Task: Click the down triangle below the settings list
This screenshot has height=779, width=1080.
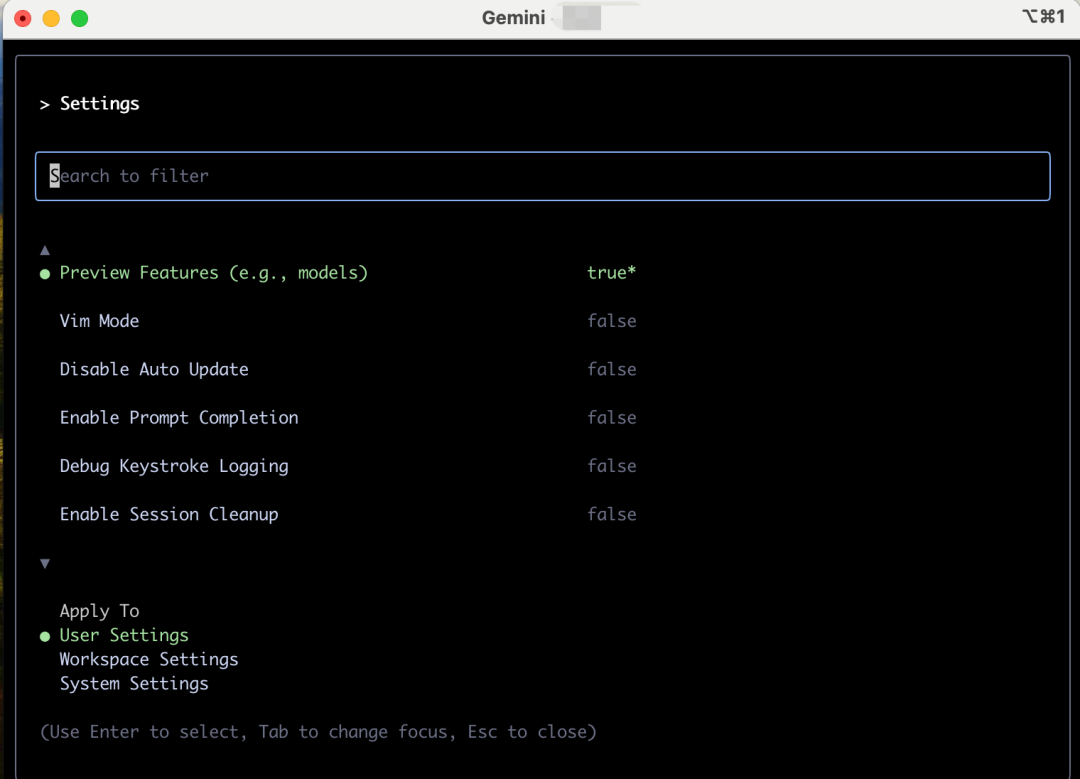Action: [44, 564]
